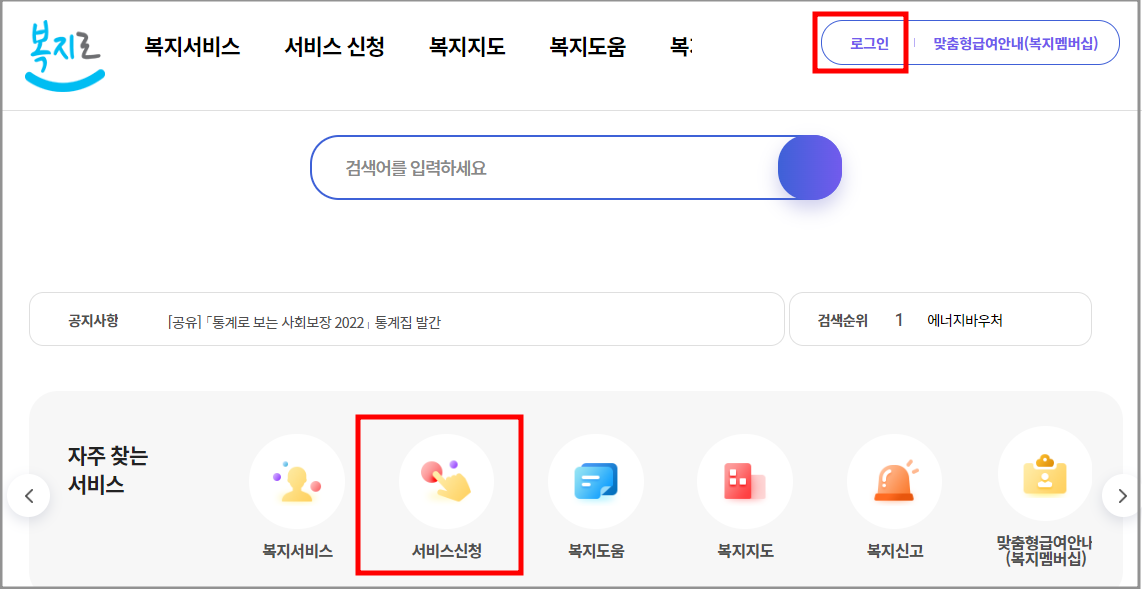Click the right carousel arrow
The height and width of the screenshot is (589, 1142).
(x=1121, y=494)
